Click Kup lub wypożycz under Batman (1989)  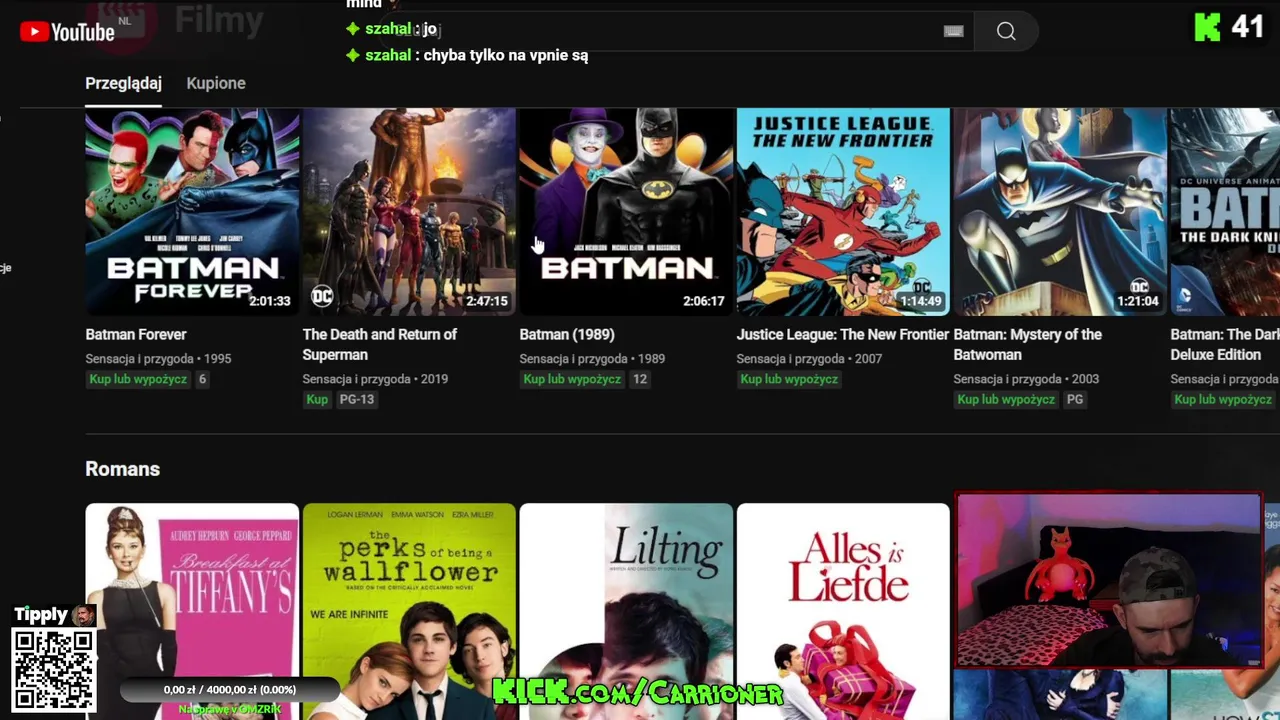point(572,379)
